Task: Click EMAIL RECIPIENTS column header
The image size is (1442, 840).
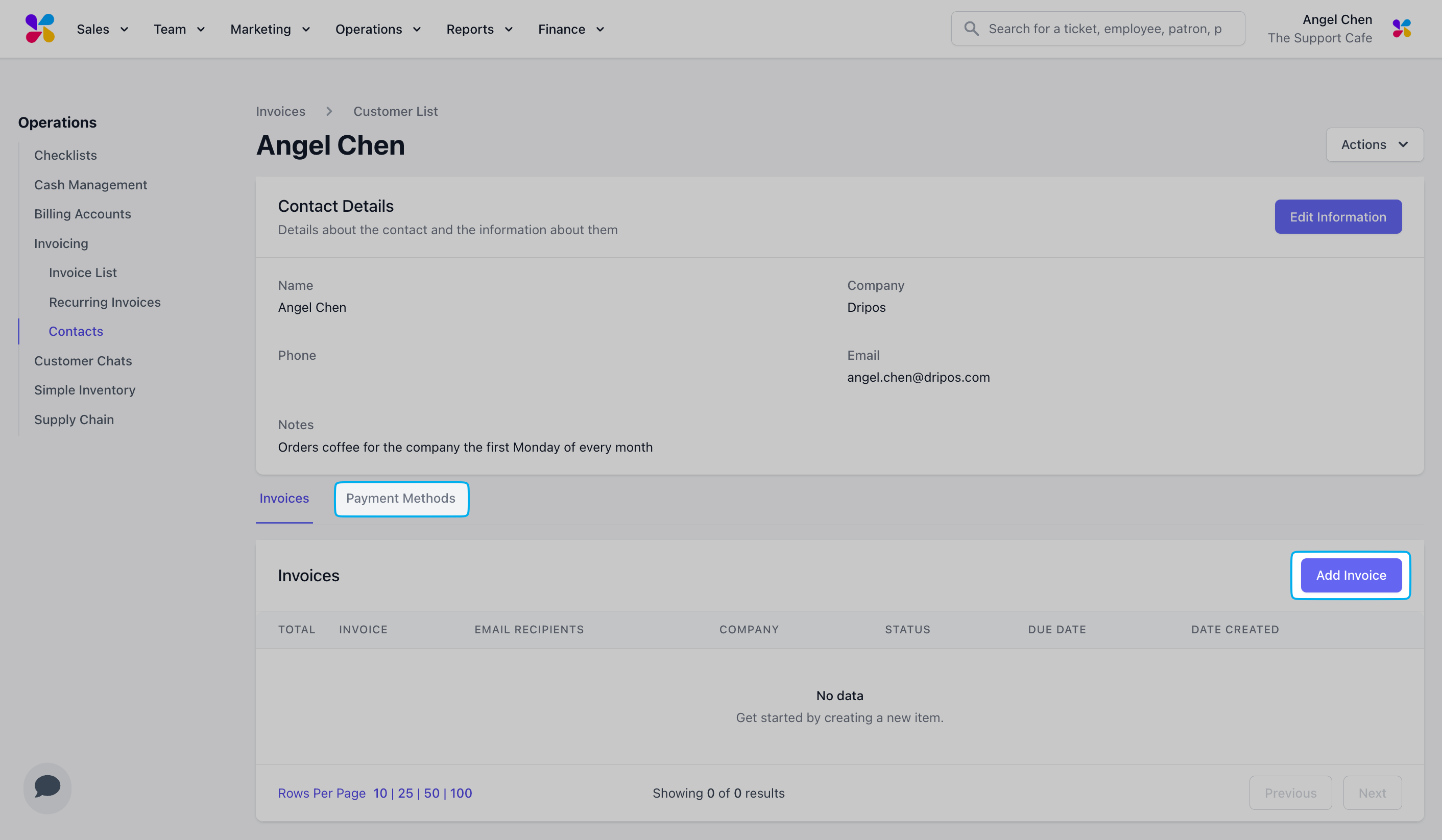Action: pos(528,630)
